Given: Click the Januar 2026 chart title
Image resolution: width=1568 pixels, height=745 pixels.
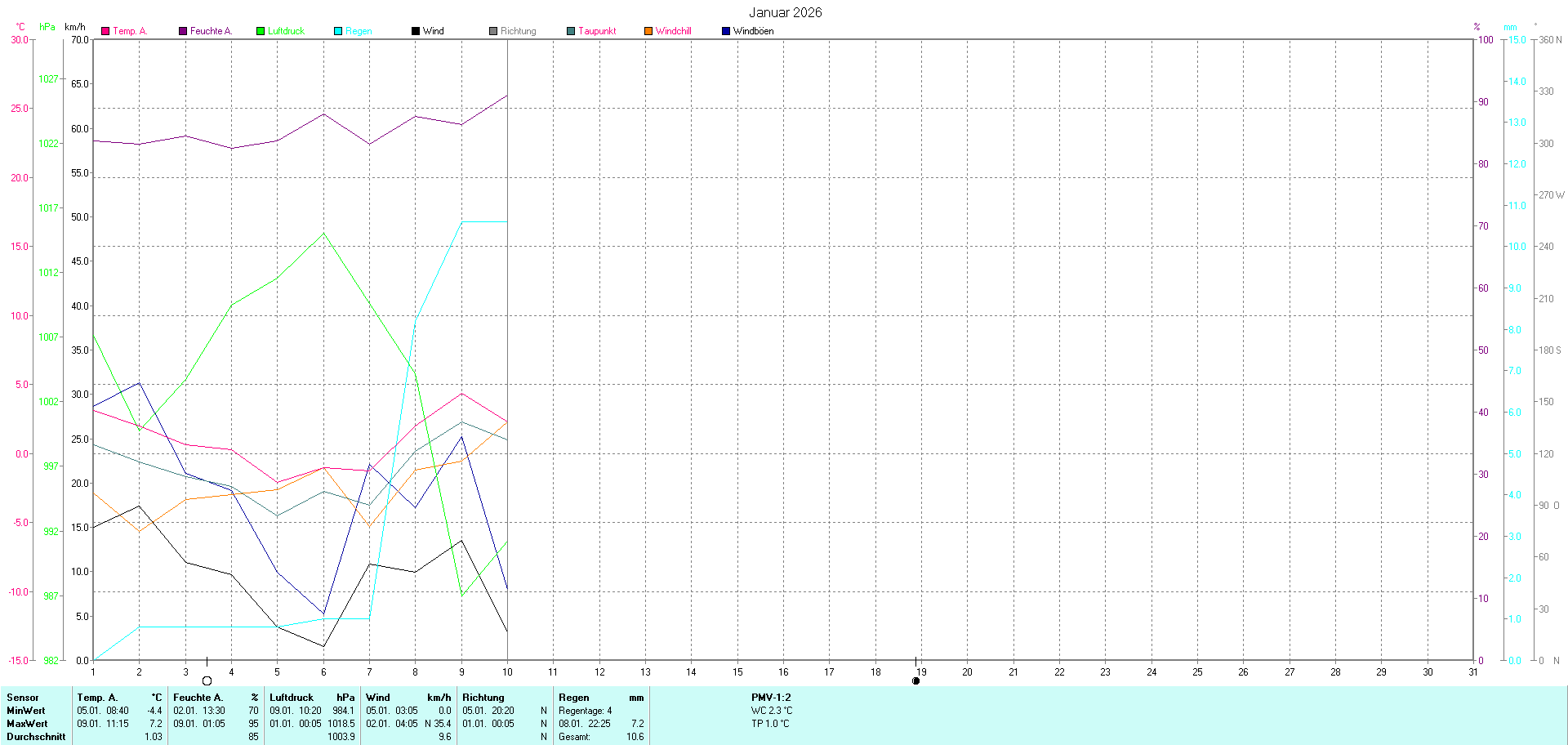Looking at the screenshot, I should [x=785, y=12].
